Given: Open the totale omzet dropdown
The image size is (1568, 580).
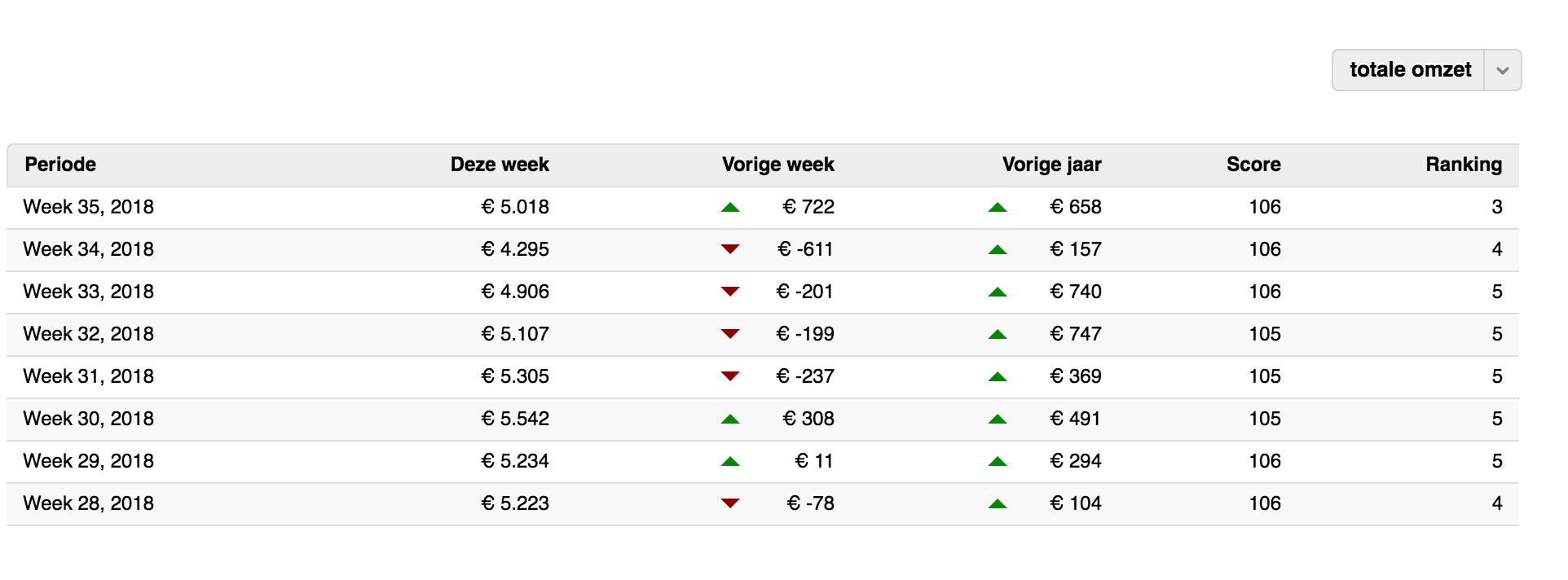Looking at the screenshot, I should 1409,70.
